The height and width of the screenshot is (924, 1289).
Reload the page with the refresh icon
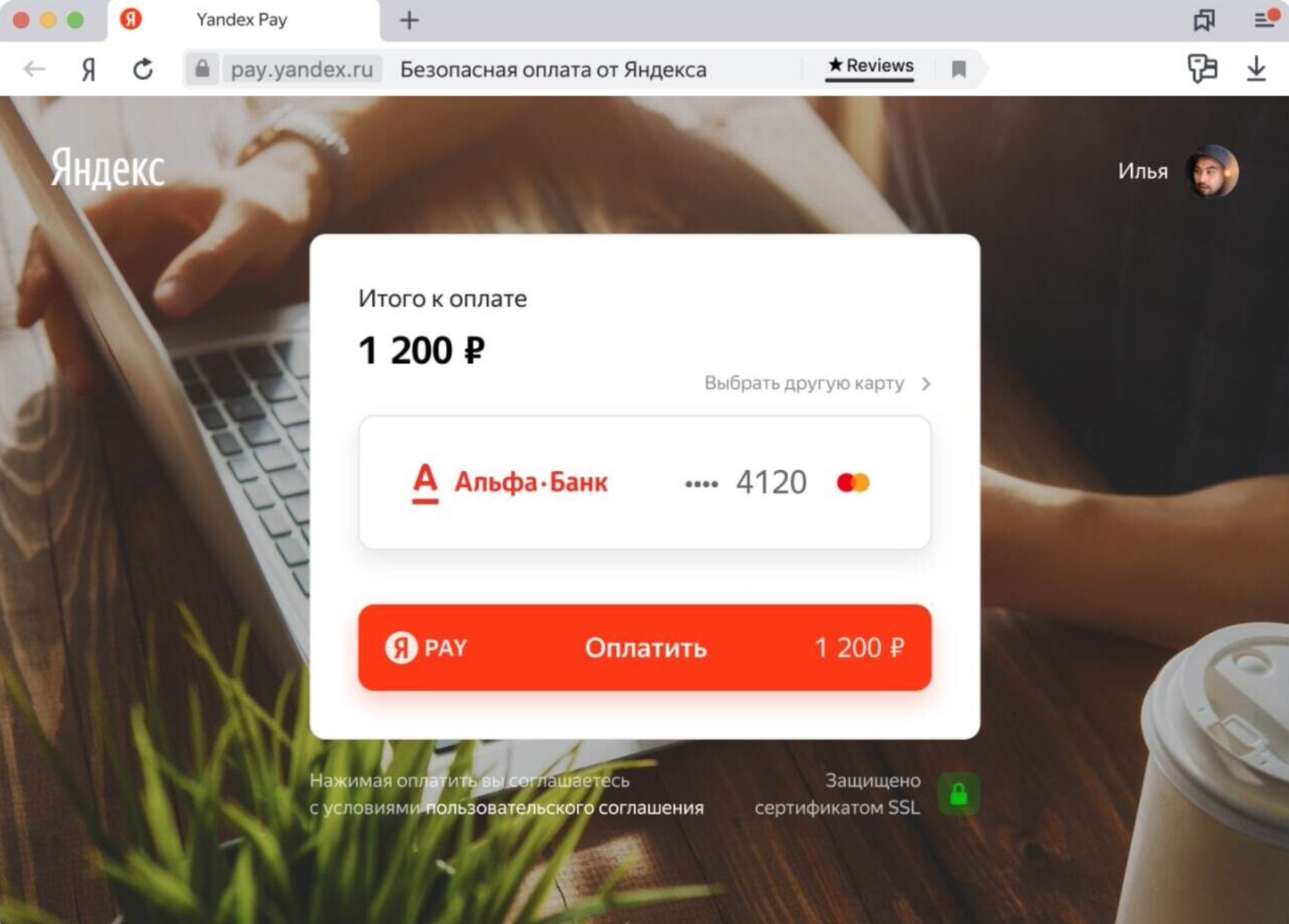click(143, 70)
